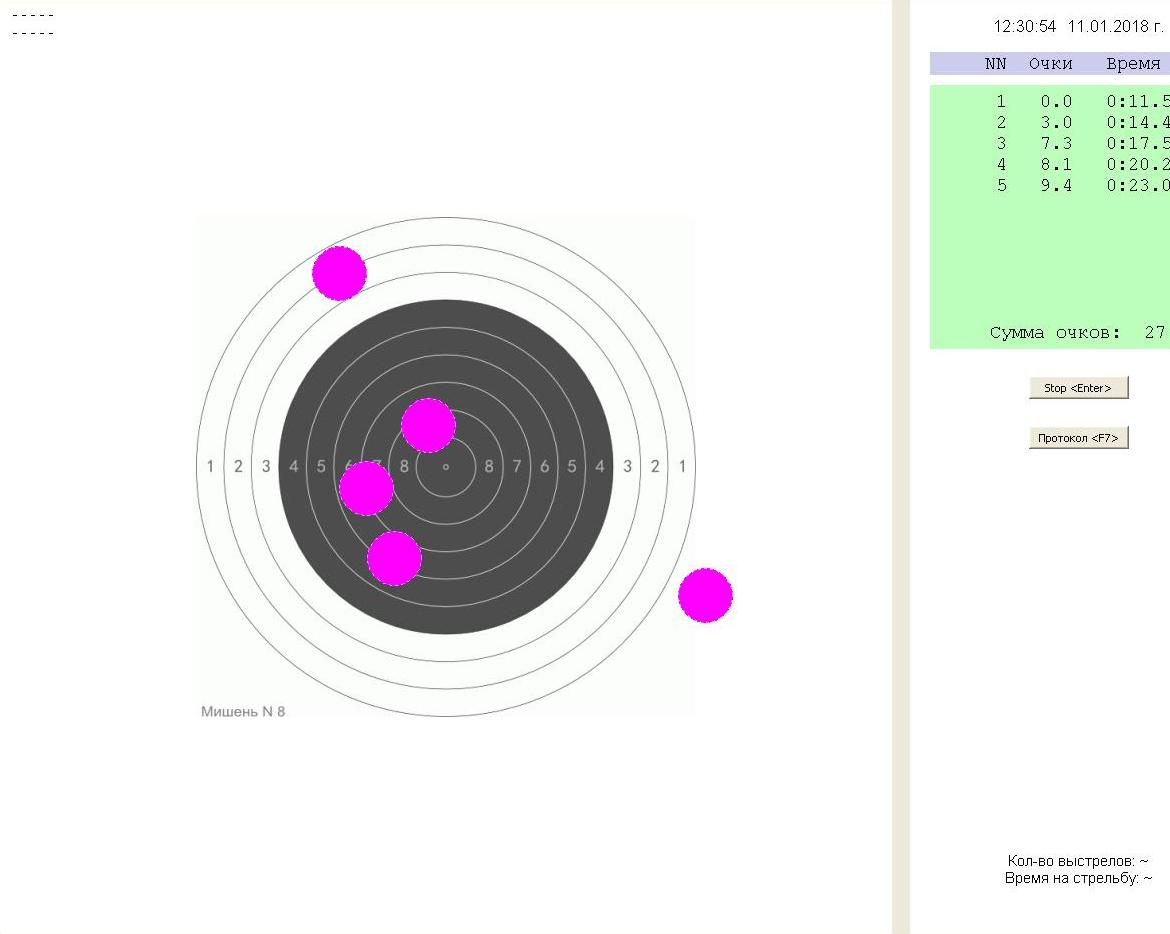Click the NN column header
The height and width of the screenshot is (934, 1170).
(x=995, y=64)
